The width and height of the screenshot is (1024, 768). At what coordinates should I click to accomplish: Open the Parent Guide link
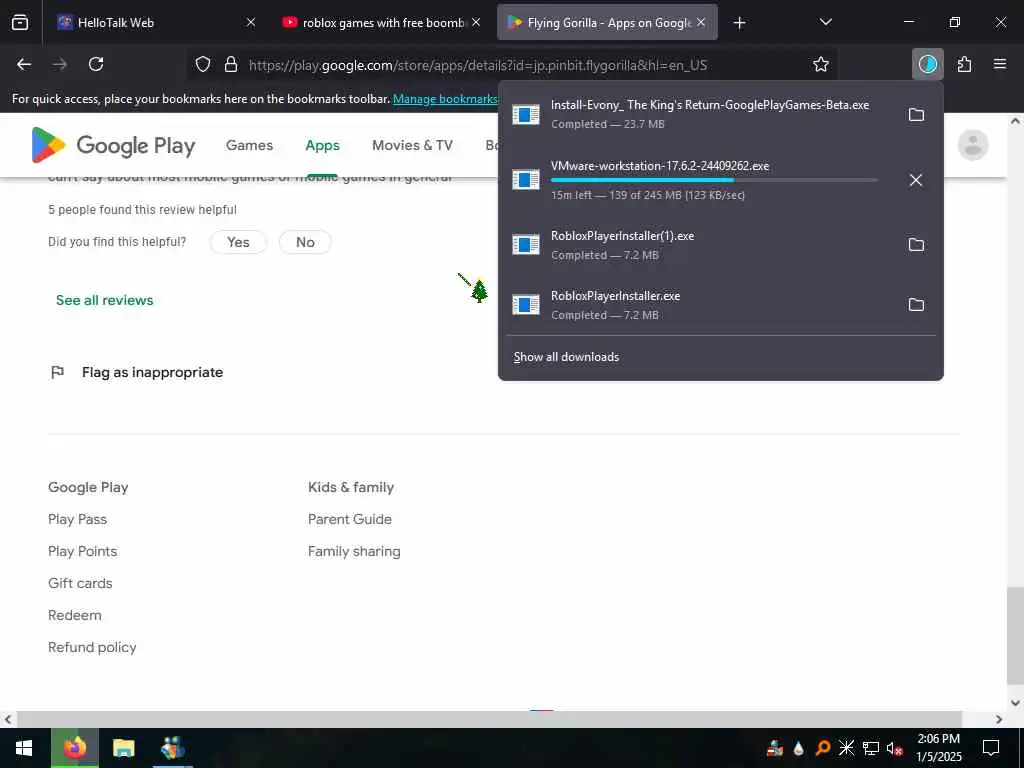click(349, 519)
